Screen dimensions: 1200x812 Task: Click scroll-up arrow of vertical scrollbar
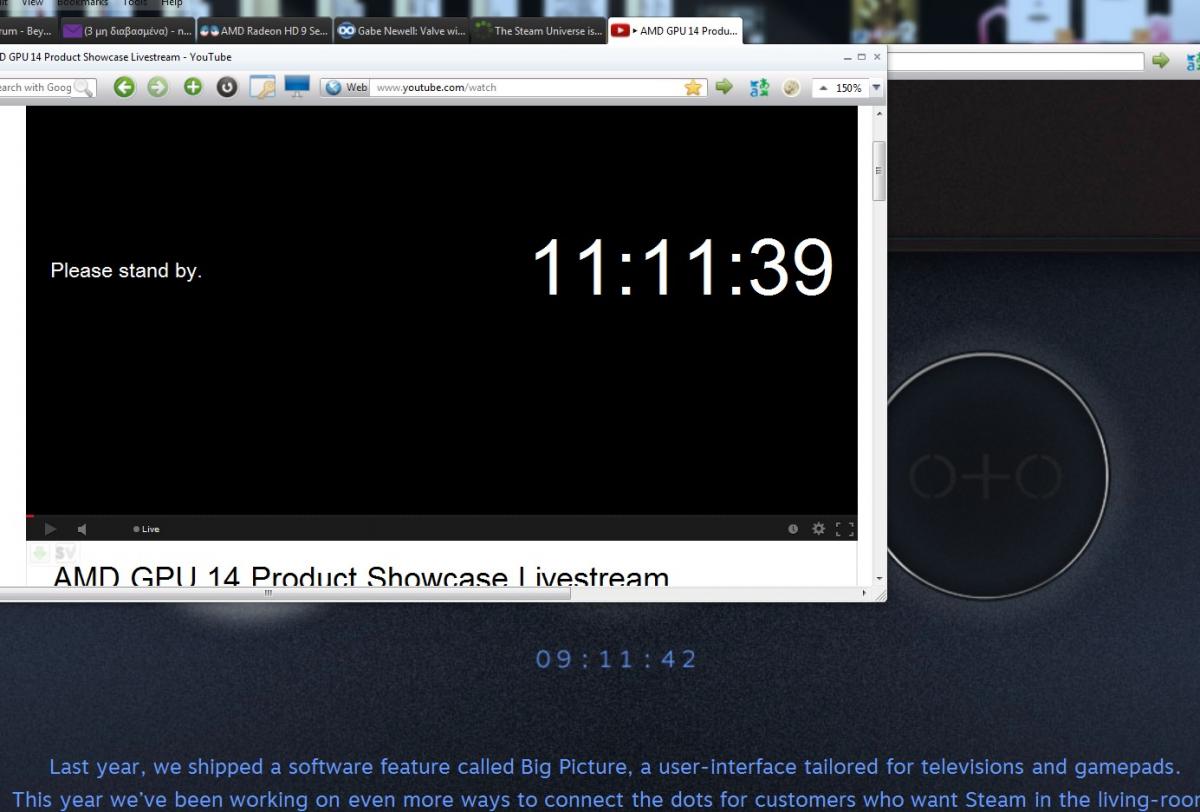click(879, 112)
